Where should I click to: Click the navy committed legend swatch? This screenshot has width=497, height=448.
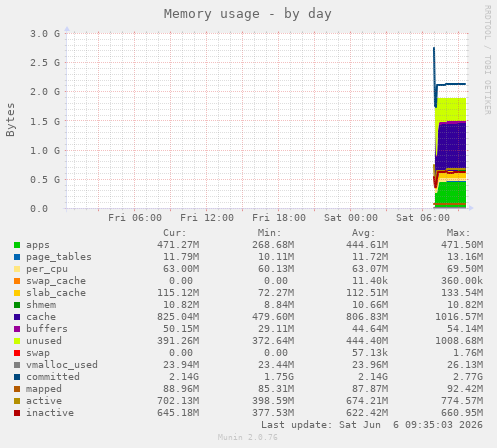click(17, 377)
